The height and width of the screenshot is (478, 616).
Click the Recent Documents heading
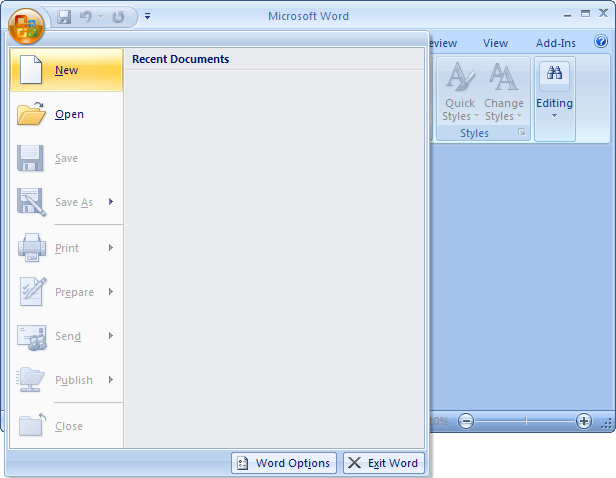click(x=180, y=59)
